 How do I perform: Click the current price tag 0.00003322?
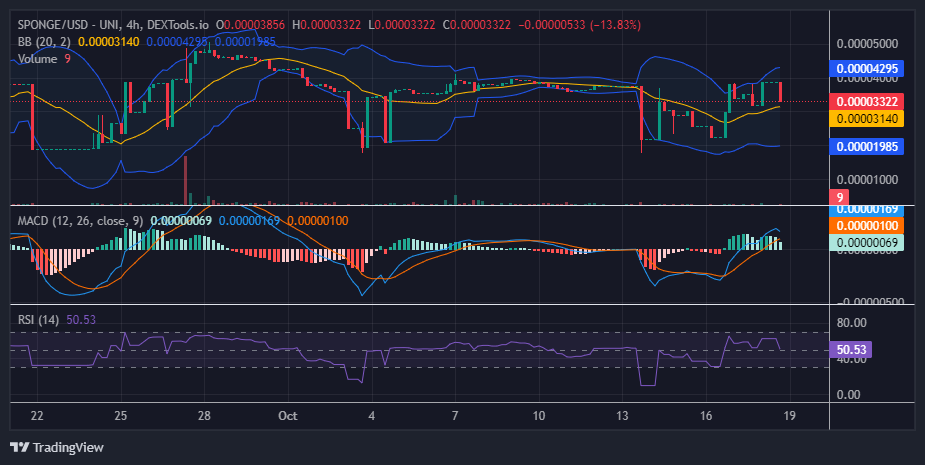(867, 101)
